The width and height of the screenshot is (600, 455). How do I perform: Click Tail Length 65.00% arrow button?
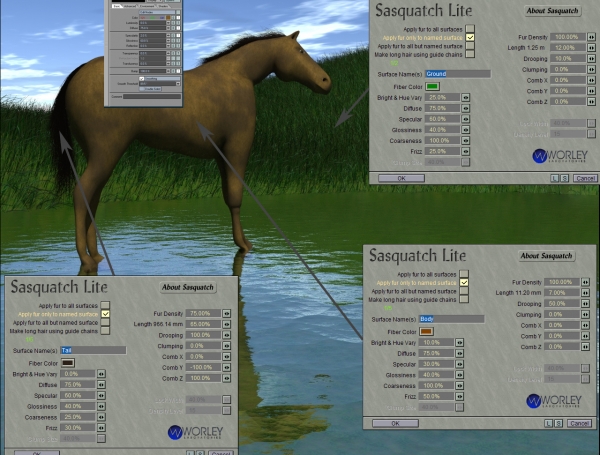click(x=227, y=324)
